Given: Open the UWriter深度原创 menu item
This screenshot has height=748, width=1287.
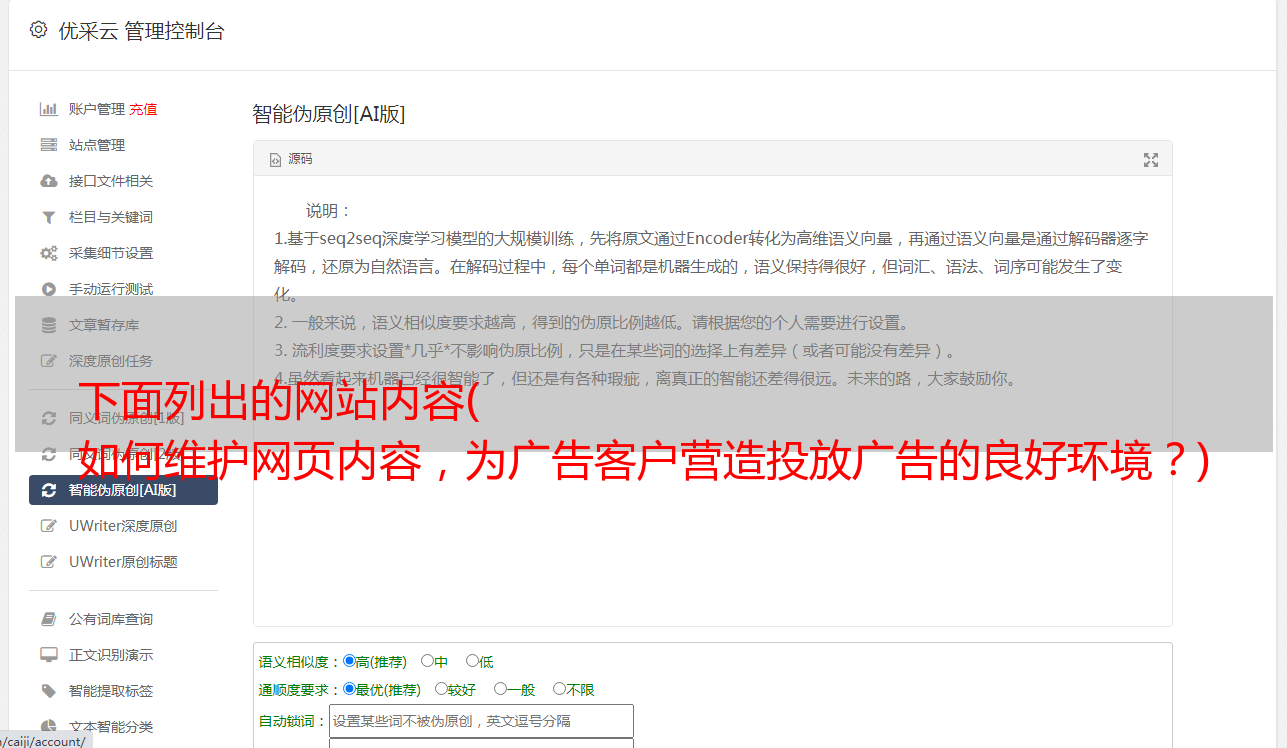Looking at the screenshot, I should pos(124,526).
